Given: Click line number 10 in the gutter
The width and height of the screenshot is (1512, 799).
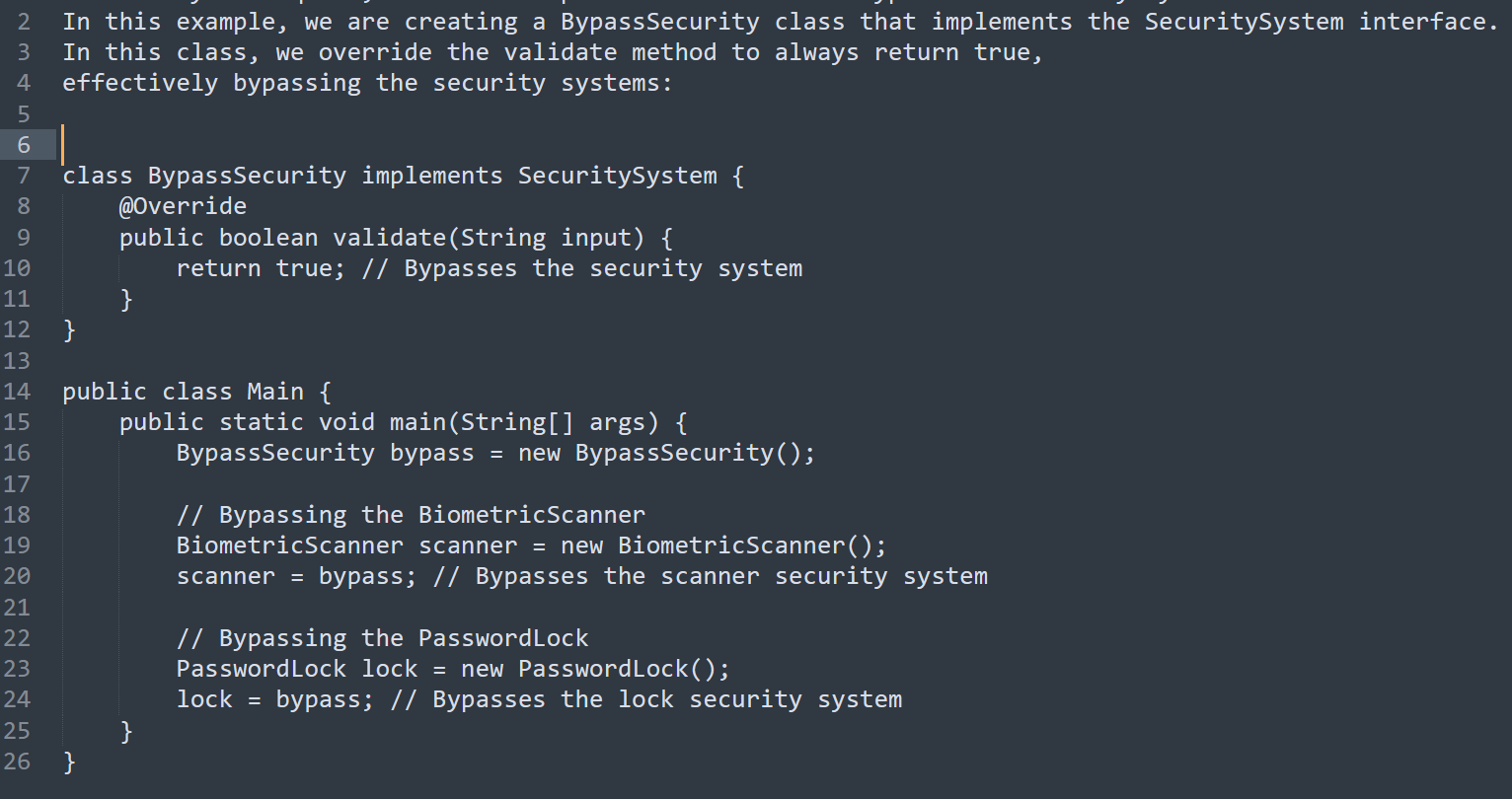Looking at the screenshot, I should tap(17, 268).
